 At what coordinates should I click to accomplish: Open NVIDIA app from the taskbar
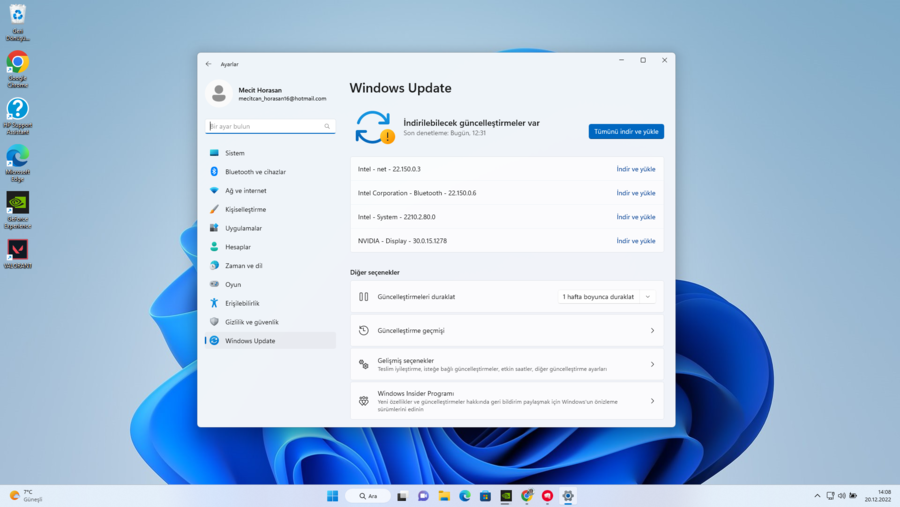click(x=506, y=496)
